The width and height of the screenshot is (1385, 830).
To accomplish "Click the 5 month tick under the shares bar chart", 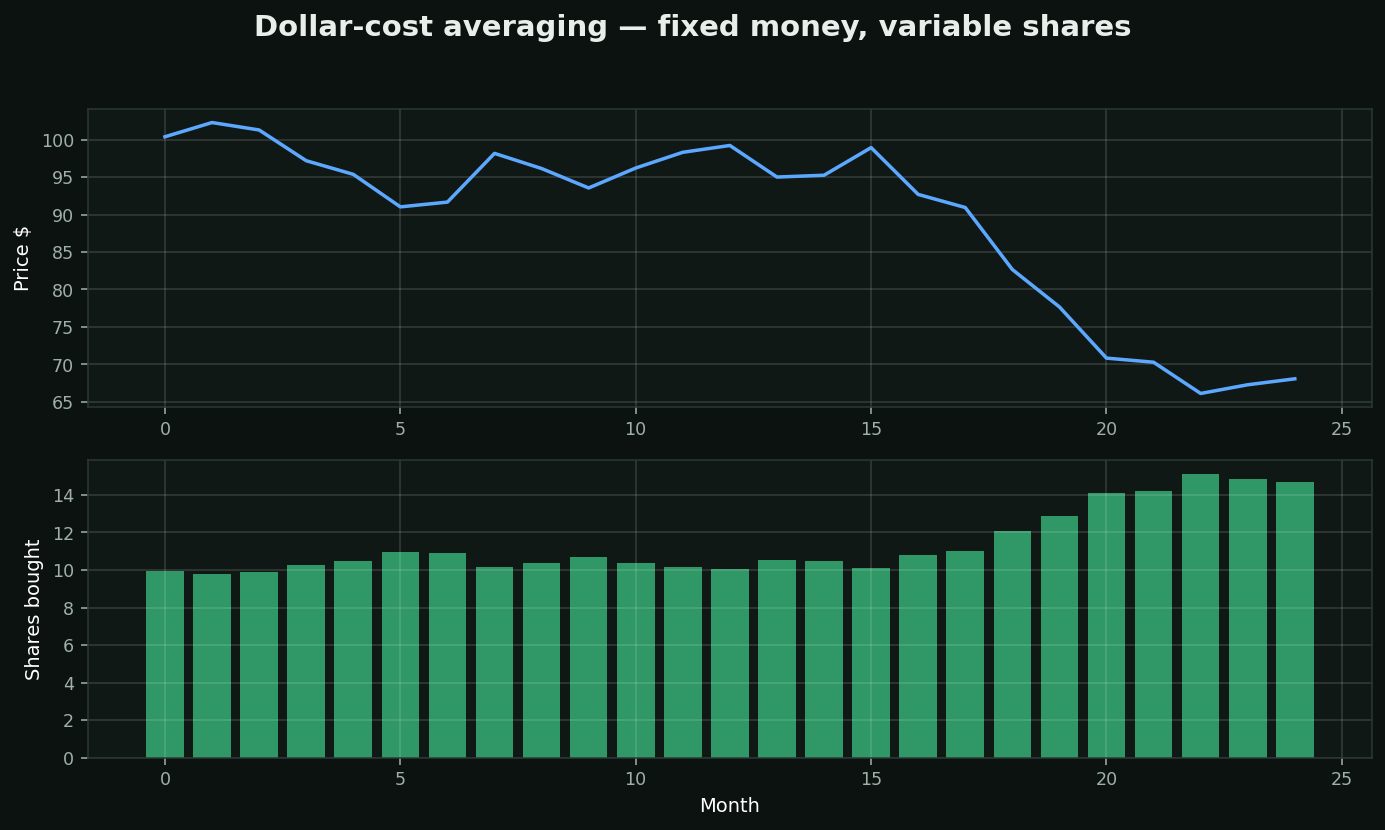I will coord(400,779).
